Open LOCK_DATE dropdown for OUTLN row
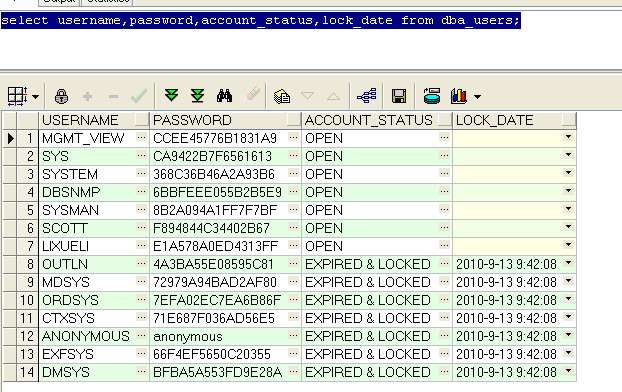The height and width of the screenshot is (392, 622). click(568, 263)
